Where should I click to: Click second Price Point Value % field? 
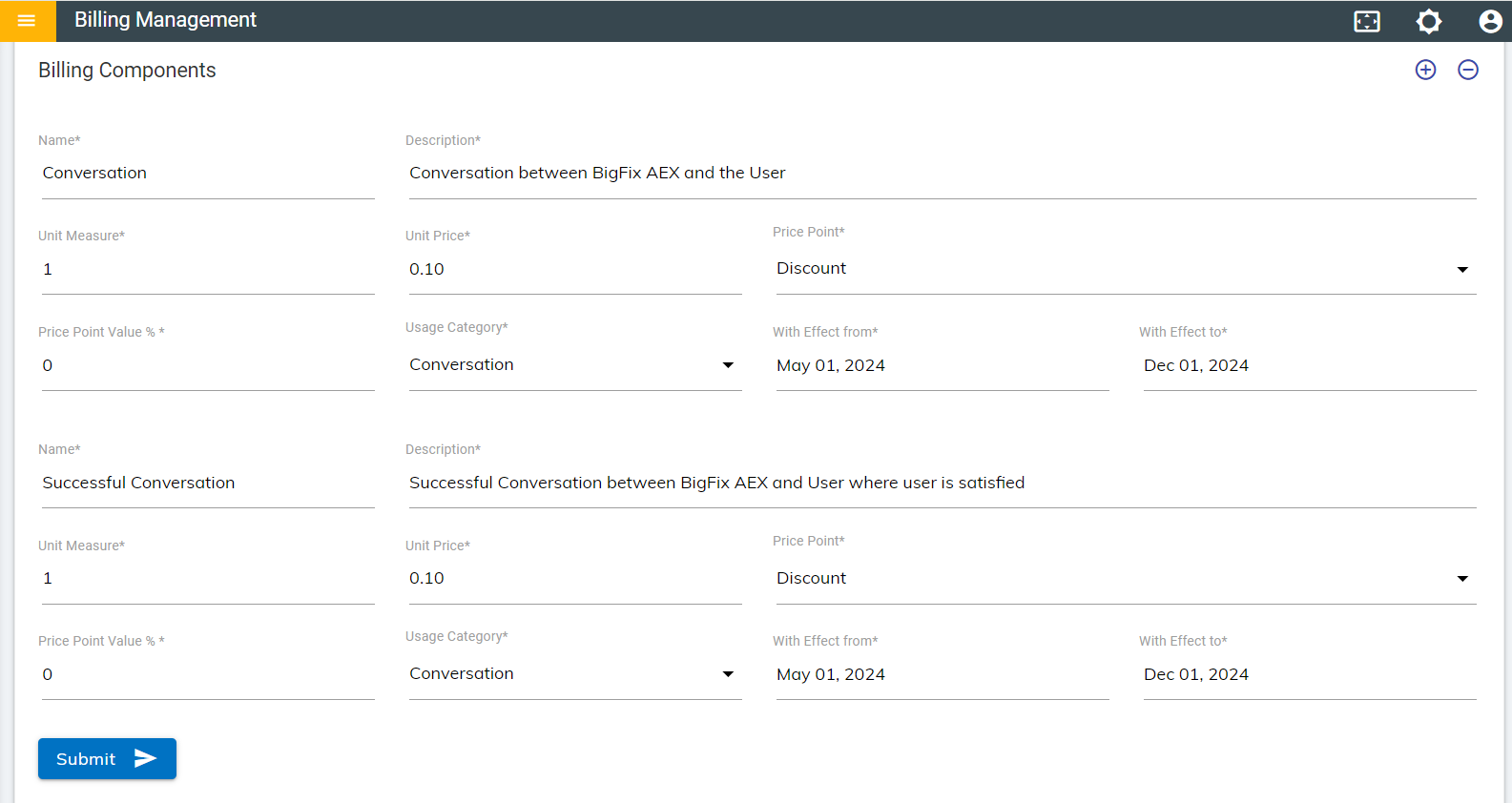(207, 675)
